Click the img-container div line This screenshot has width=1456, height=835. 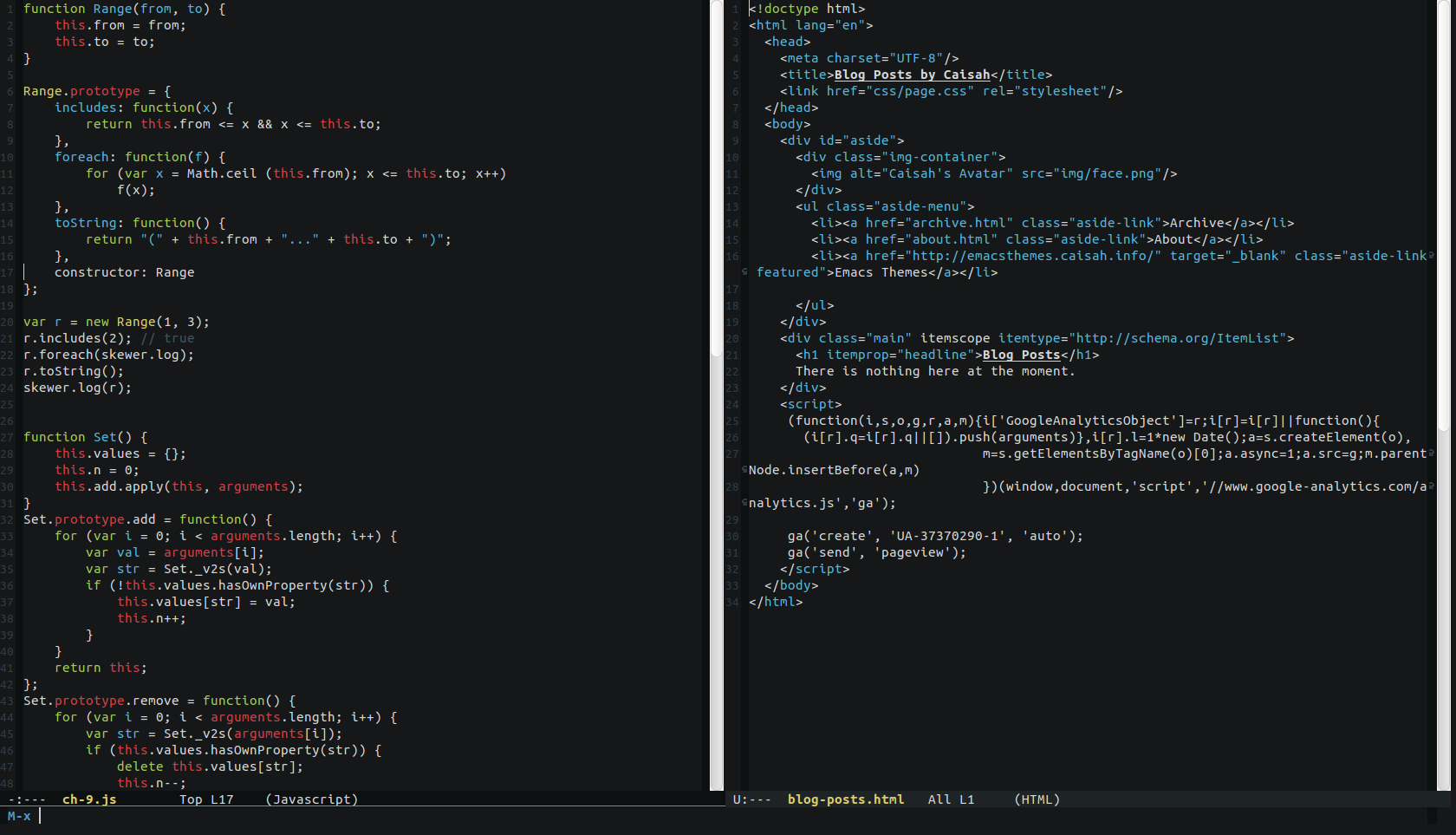pos(900,157)
